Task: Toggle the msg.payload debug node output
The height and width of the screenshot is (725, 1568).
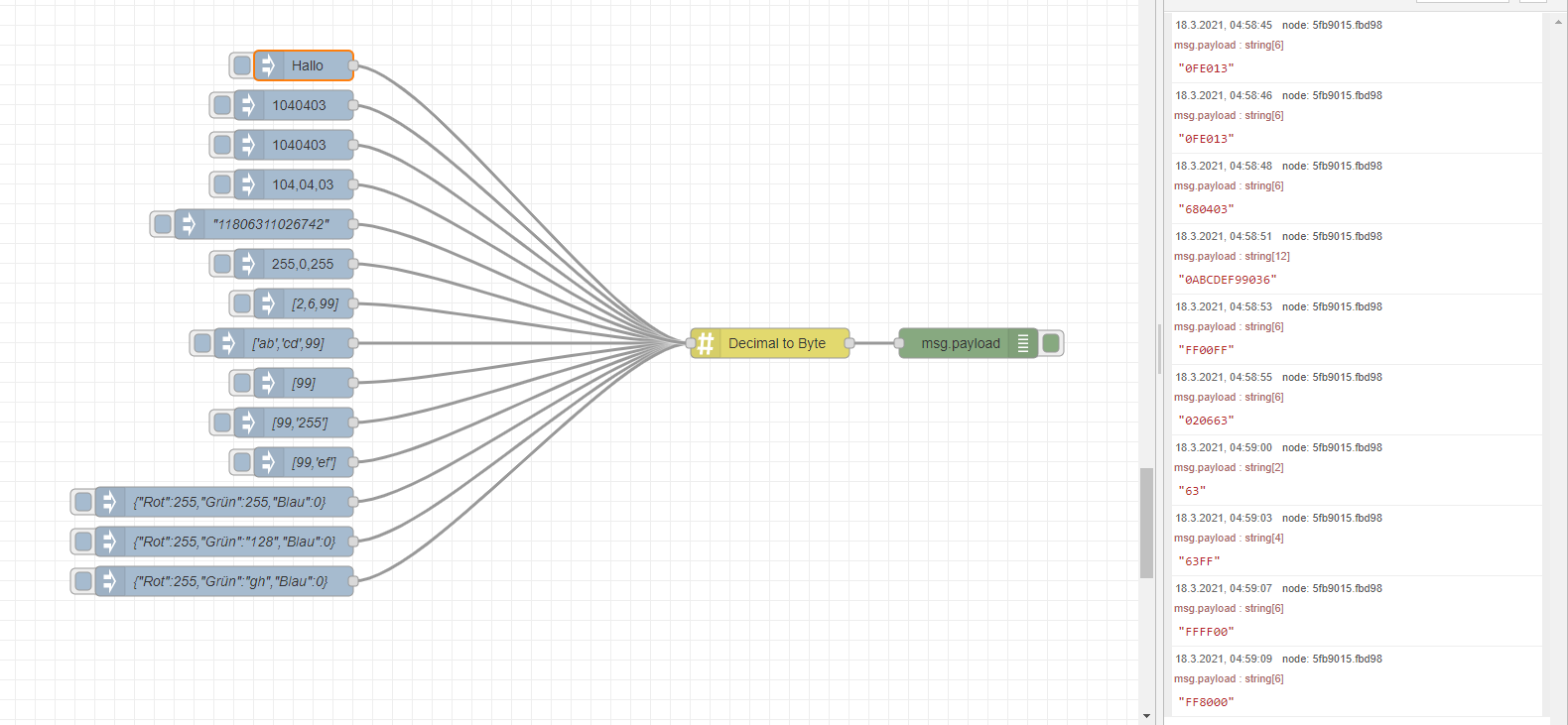Action: (x=1052, y=343)
